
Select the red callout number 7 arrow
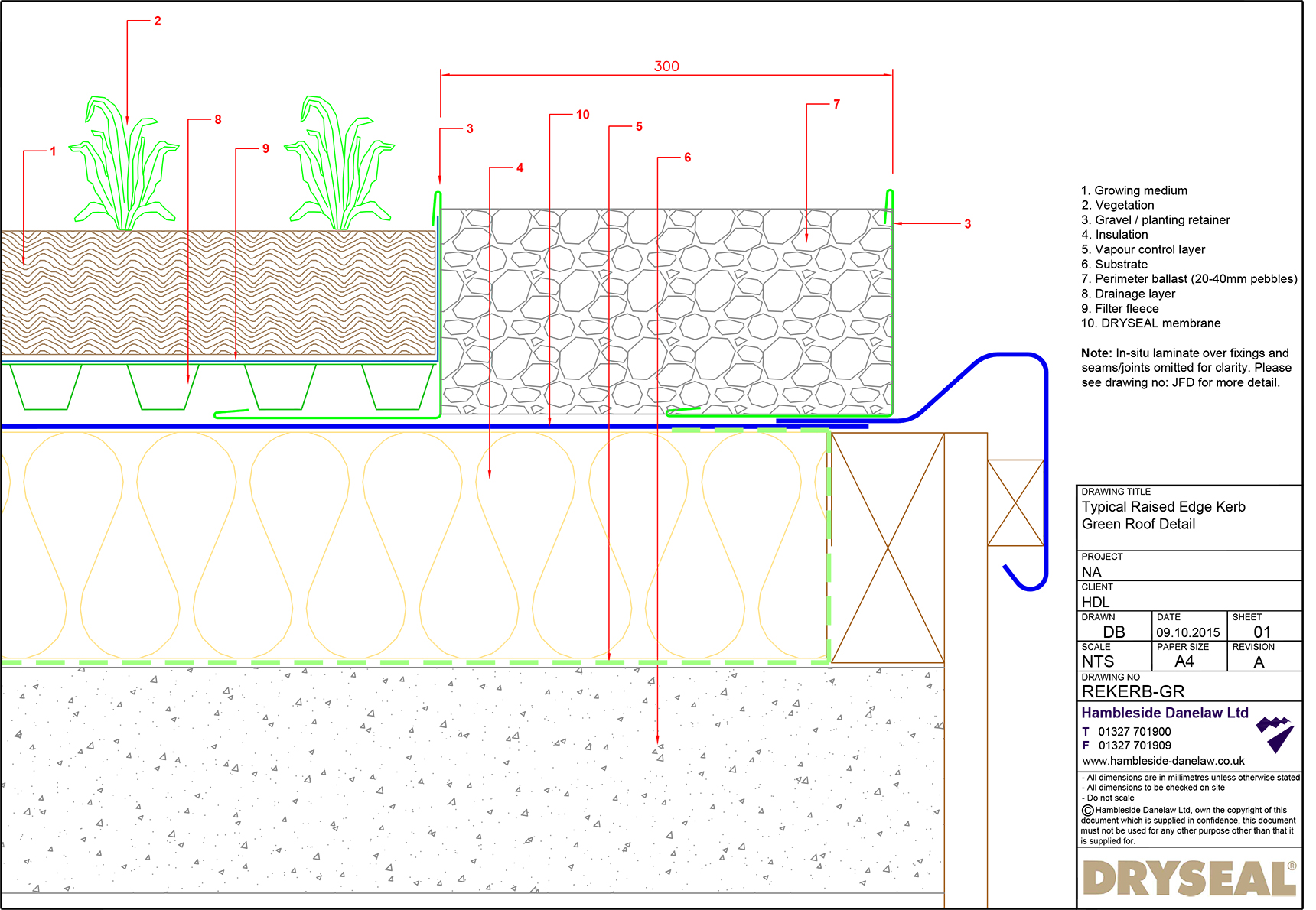pyautogui.click(x=837, y=104)
